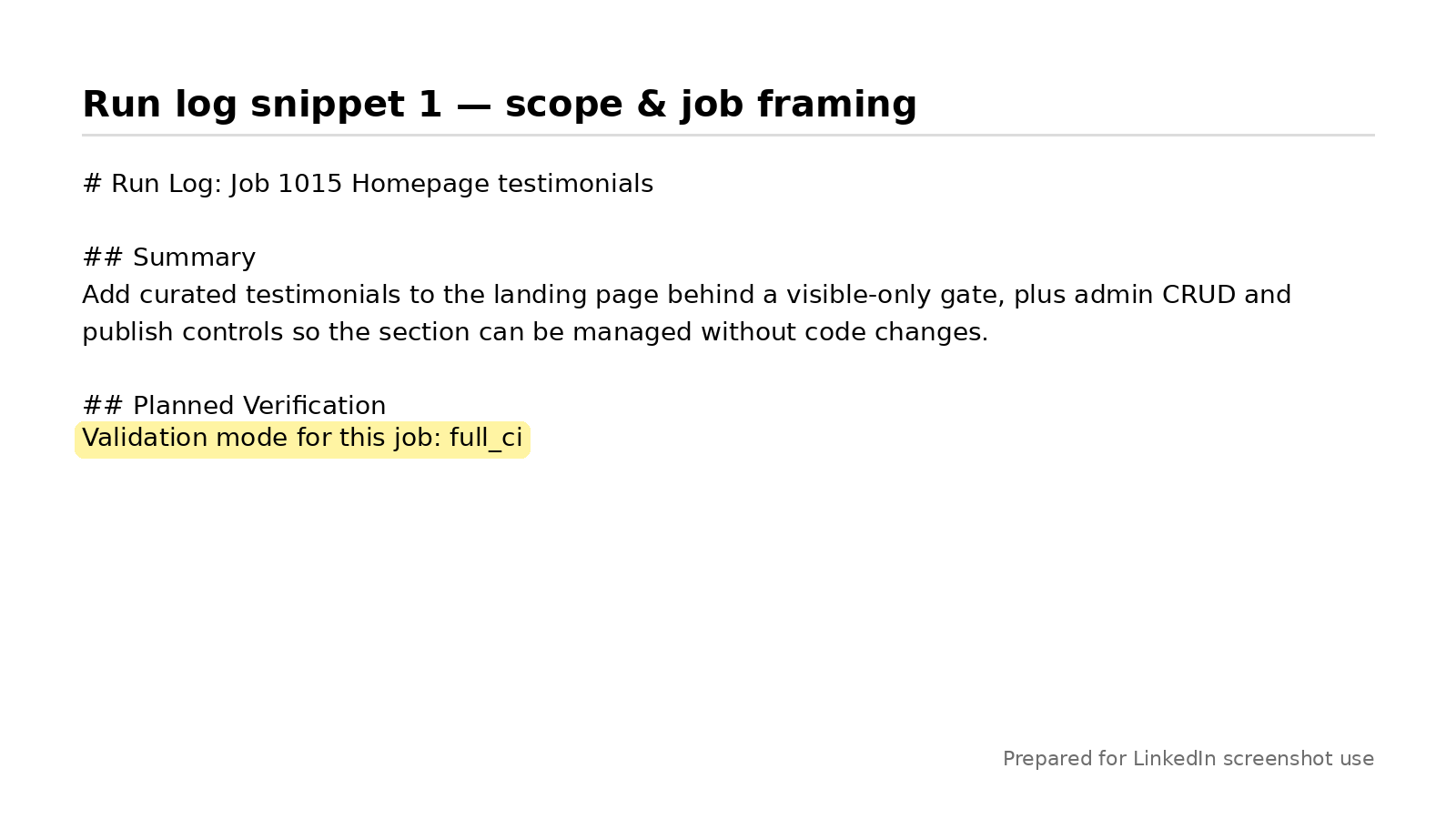
Task: Click the word "LinkedIn" in the footer
Action: click(x=1174, y=759)
